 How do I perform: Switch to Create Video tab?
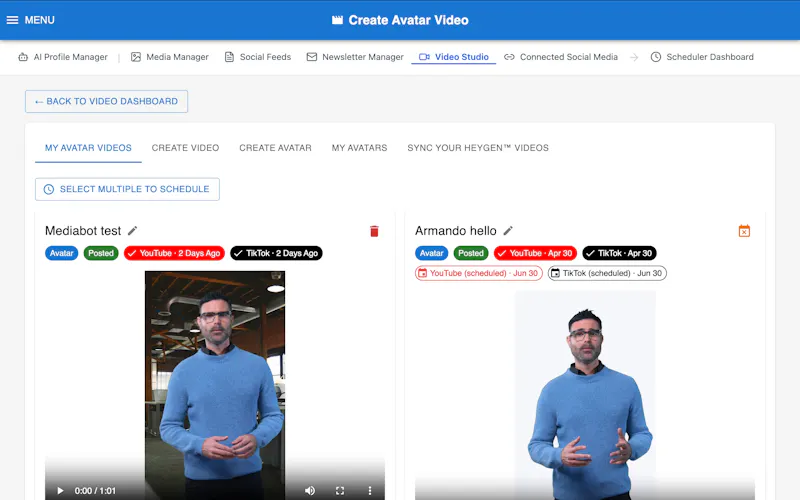pyautogui.click(x=185, y=148)
